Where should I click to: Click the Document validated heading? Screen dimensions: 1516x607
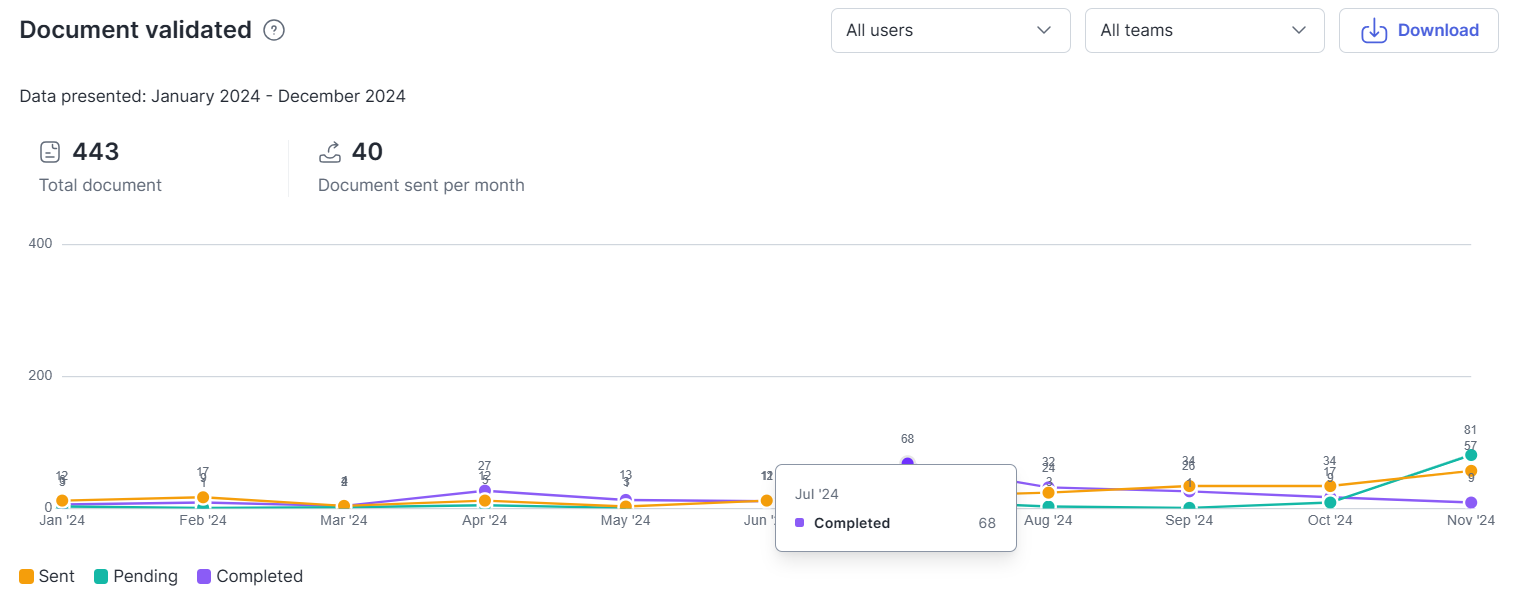[x=135, y=30]
